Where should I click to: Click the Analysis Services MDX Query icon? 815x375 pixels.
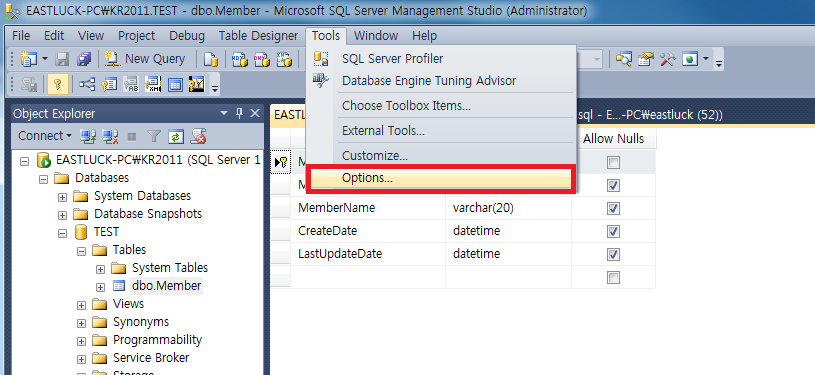click(x=240, y=60)
